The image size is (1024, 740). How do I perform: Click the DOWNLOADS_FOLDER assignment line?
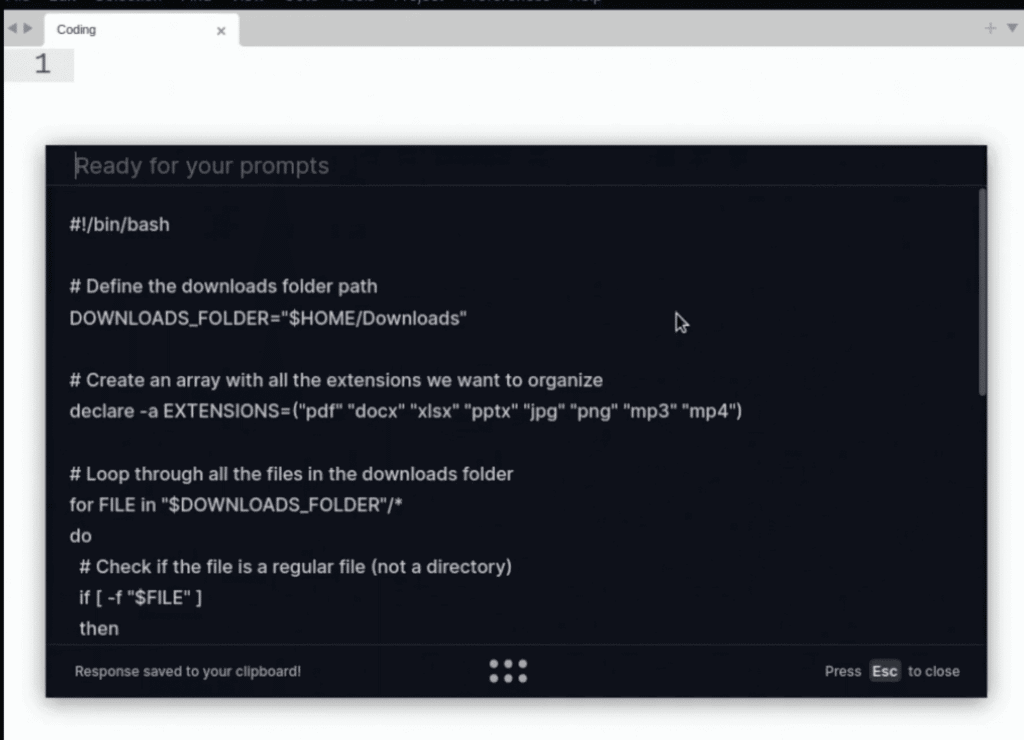tap(268, 319)
